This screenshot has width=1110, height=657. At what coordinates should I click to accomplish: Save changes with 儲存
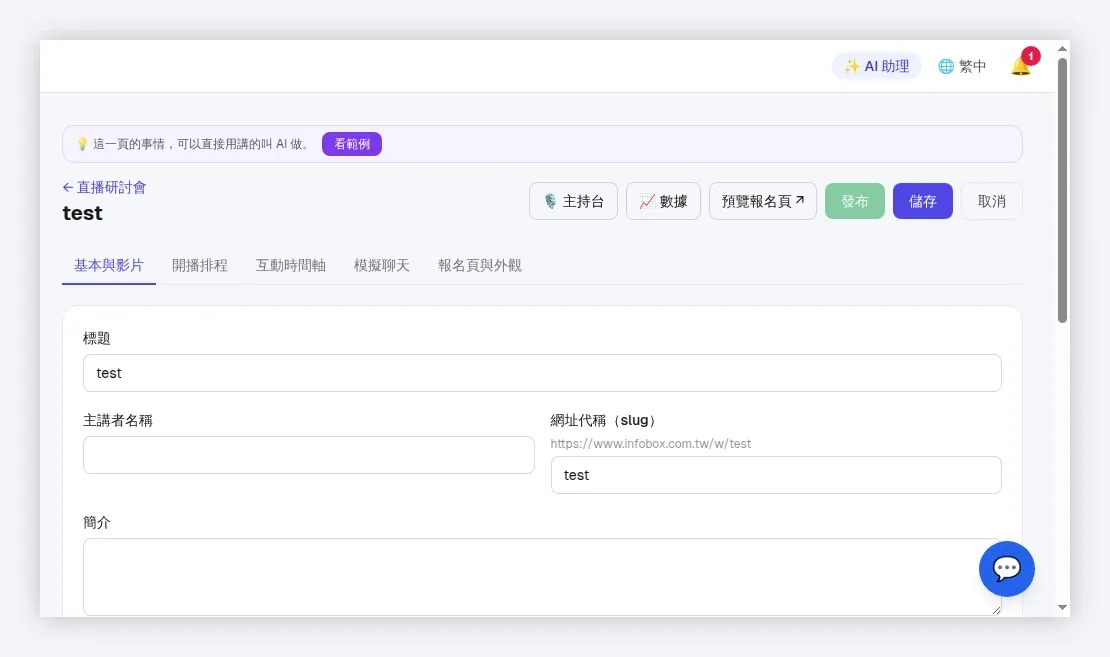tap(922, 201)
